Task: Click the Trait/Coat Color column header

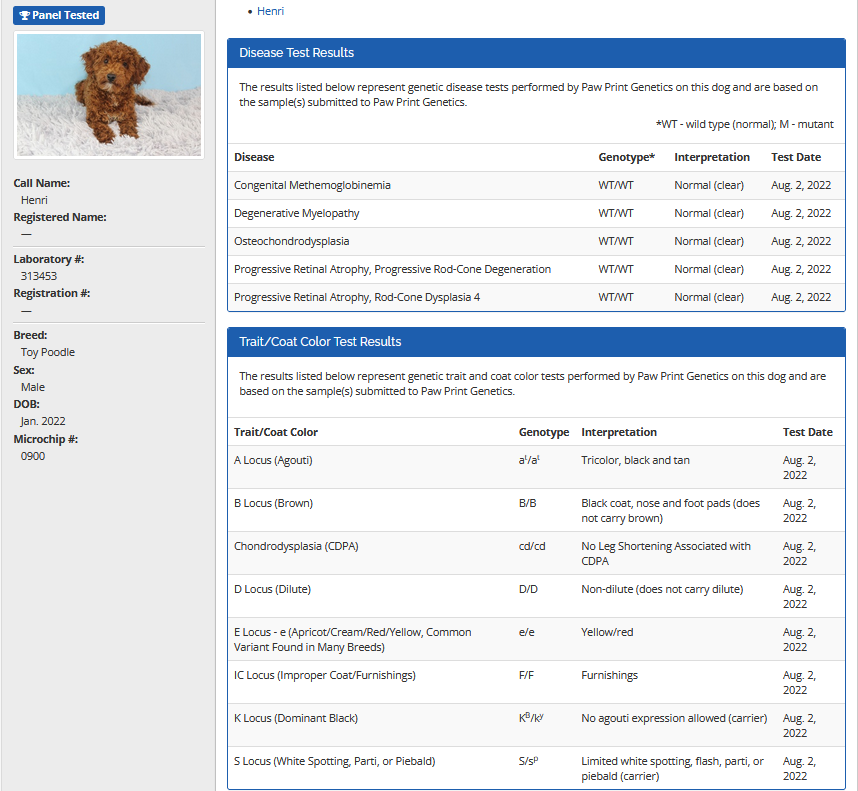Action: (x=276, y=432)
